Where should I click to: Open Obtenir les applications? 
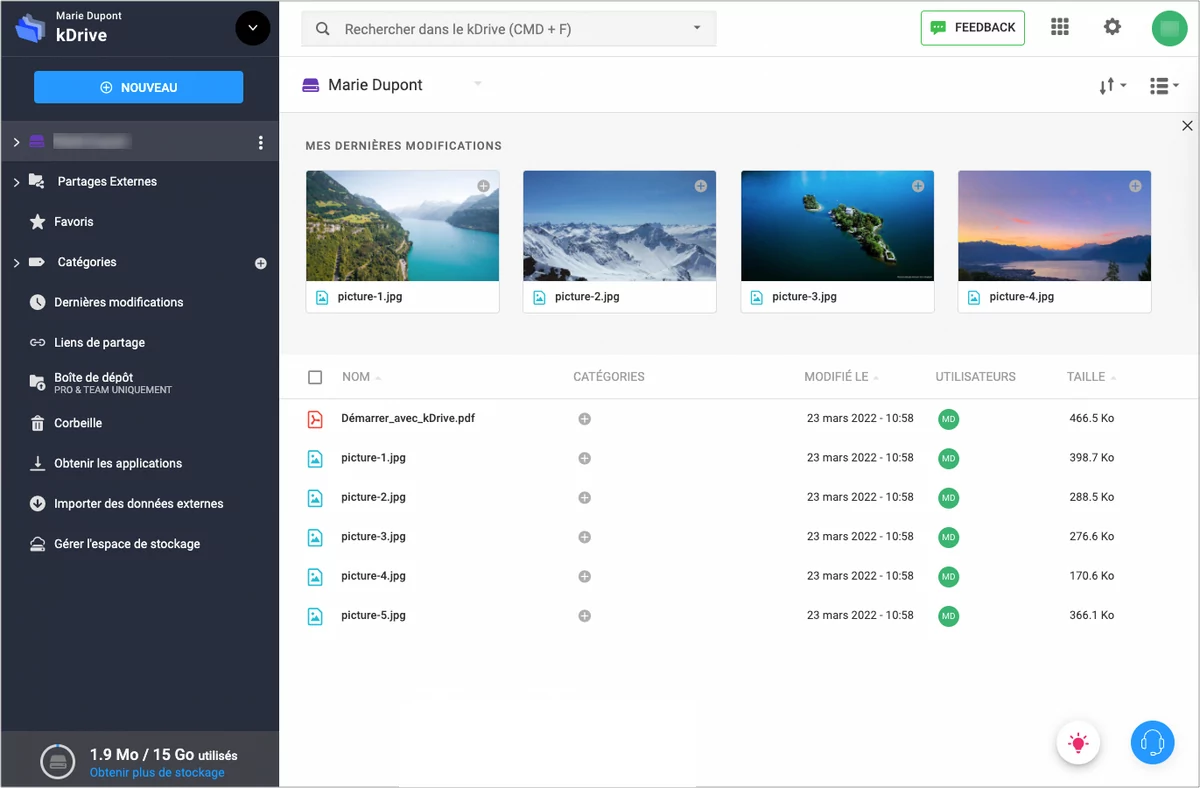[x=118, y=464]
